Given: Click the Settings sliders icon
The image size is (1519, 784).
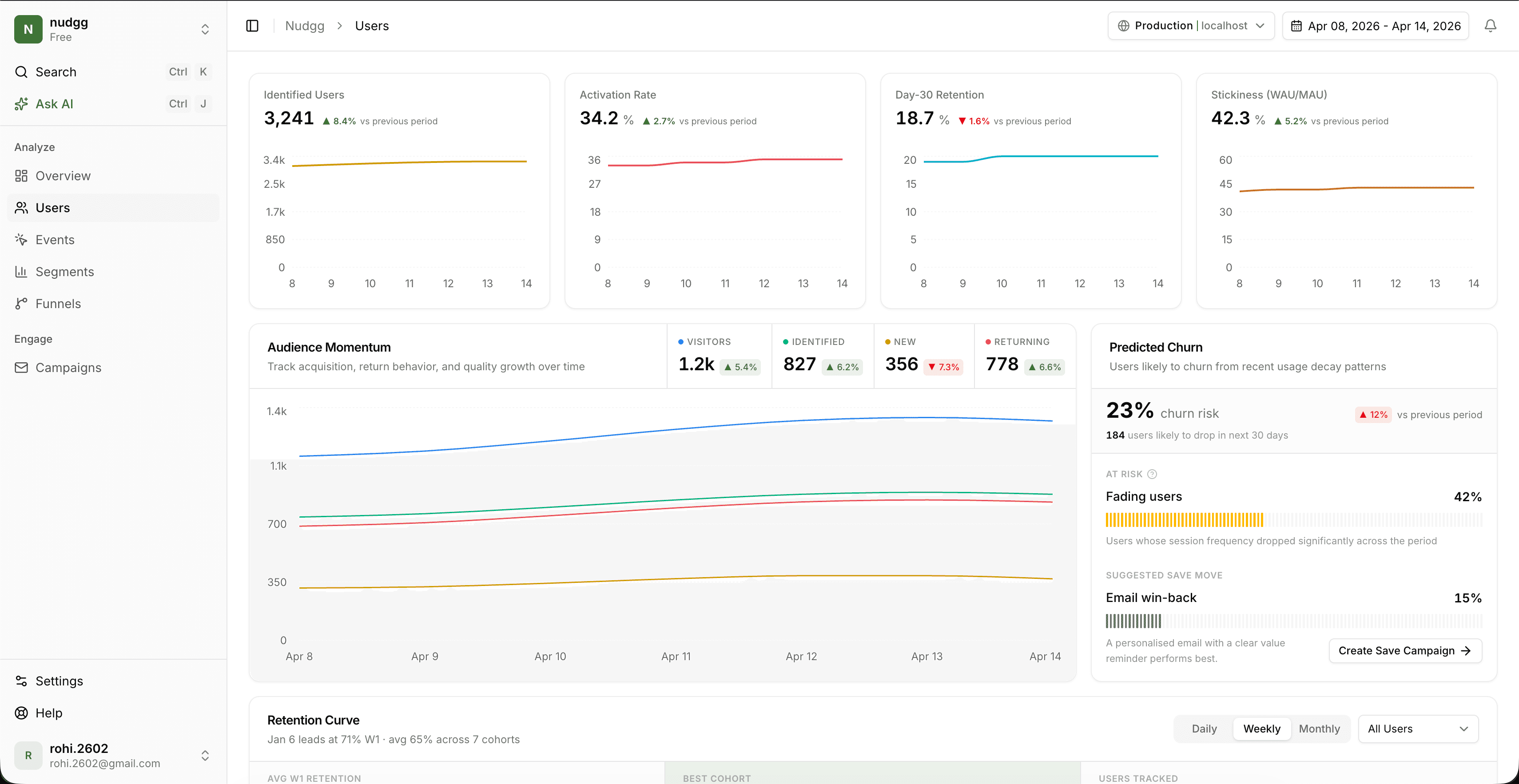Looking at the screenshot, I should 21,681.
